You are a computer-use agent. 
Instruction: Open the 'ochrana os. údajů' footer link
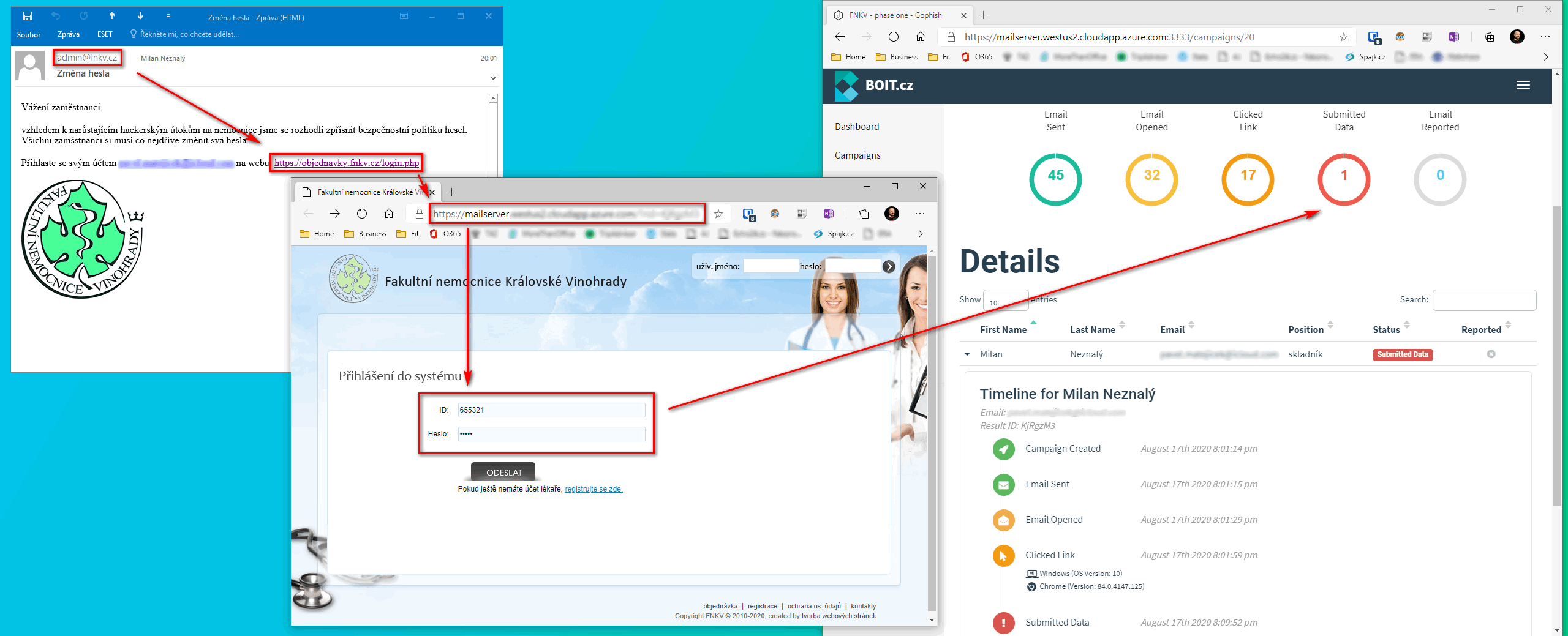[x=814, y=606]
